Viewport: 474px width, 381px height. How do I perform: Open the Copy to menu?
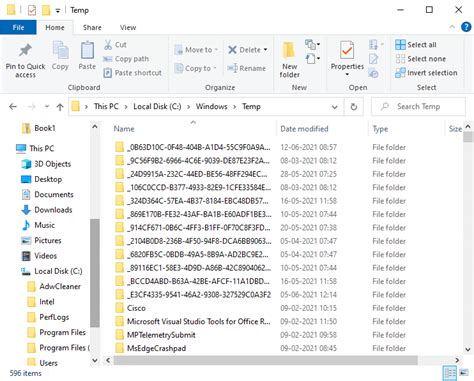tap(195, 68)
